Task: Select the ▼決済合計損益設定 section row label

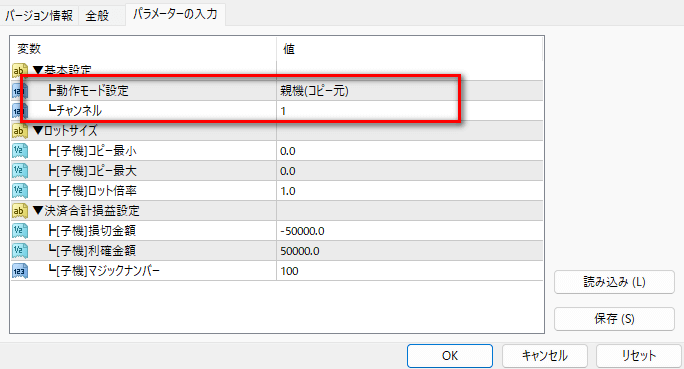Action: coord(86,211)
